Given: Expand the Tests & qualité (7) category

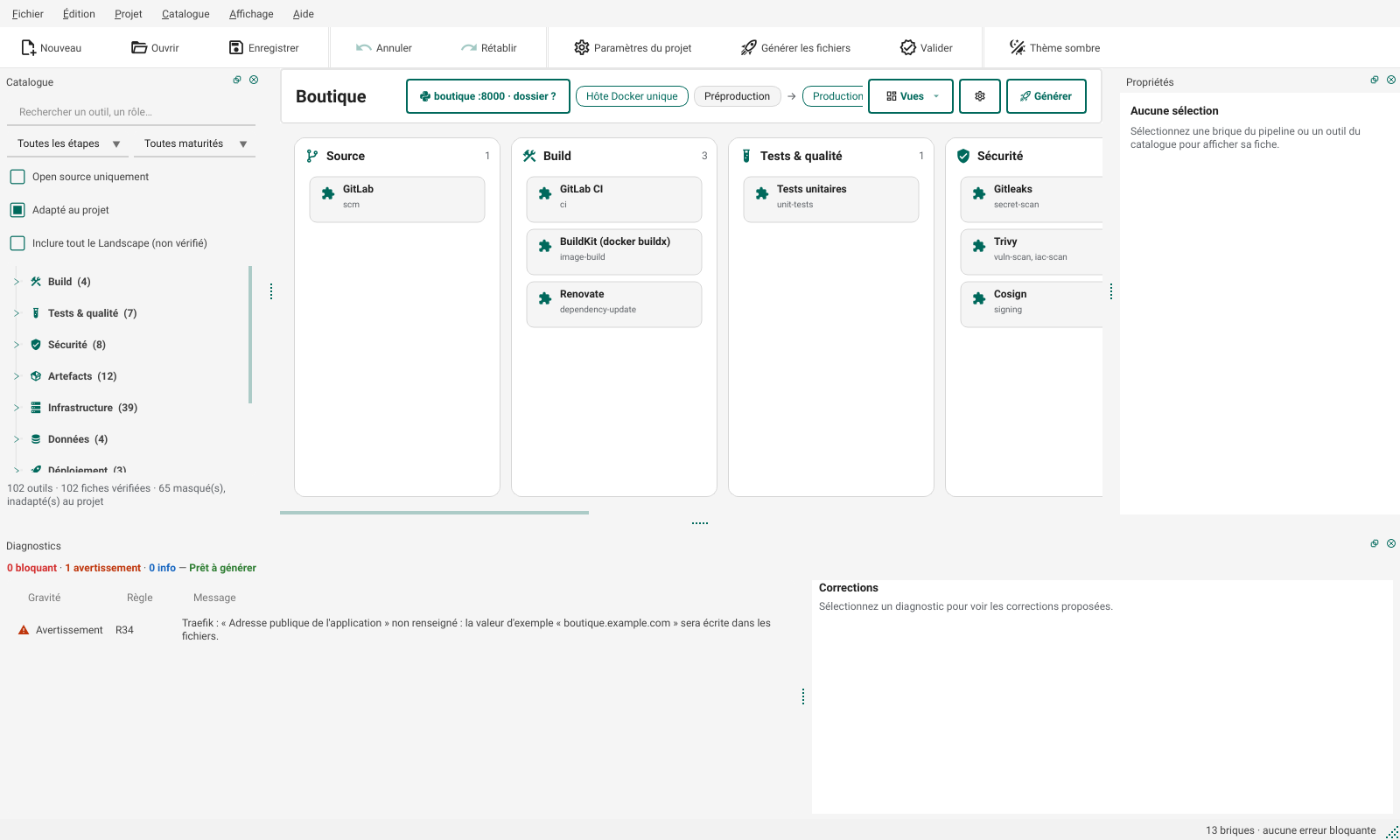Looking at the screenshot, I should pos(17,313).
